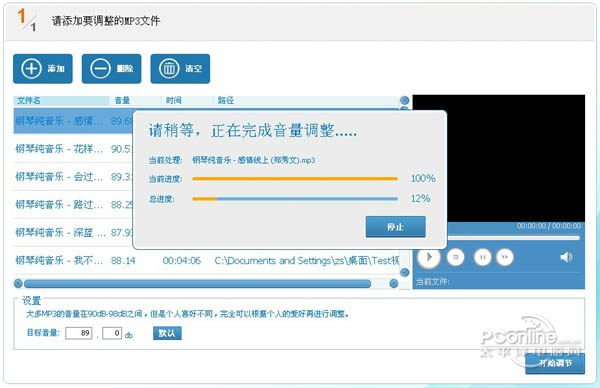Select the row 钢琴纯音乐 - 深蓝 ...
Image resolution: width=600 pixels, height=388 pixels.
73,233
